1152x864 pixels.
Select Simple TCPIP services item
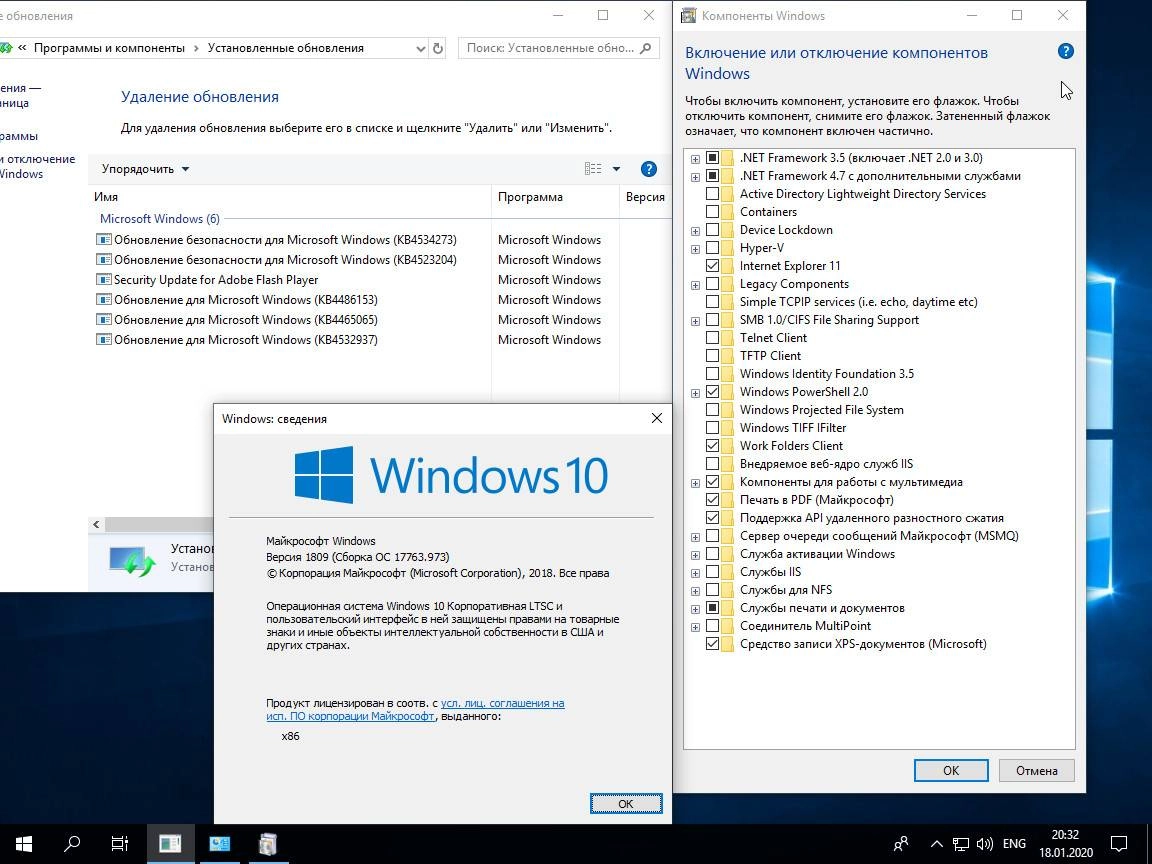[858, 301]
